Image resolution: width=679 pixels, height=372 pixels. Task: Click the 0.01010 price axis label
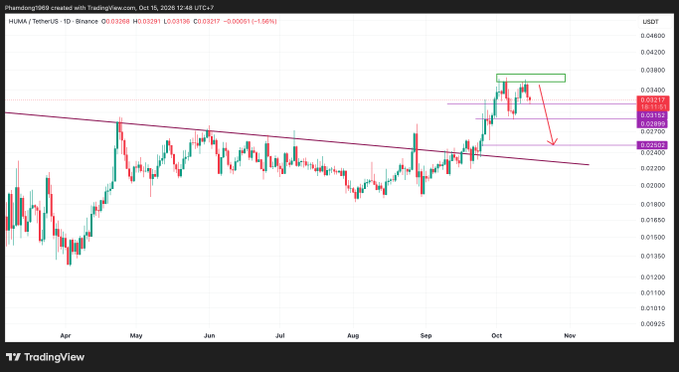coord(653,308)
